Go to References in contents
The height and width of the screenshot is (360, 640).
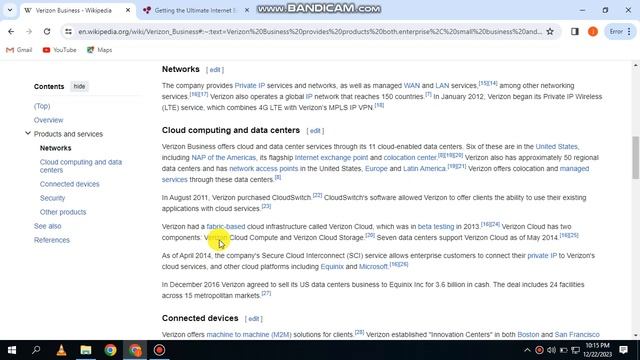52,240
